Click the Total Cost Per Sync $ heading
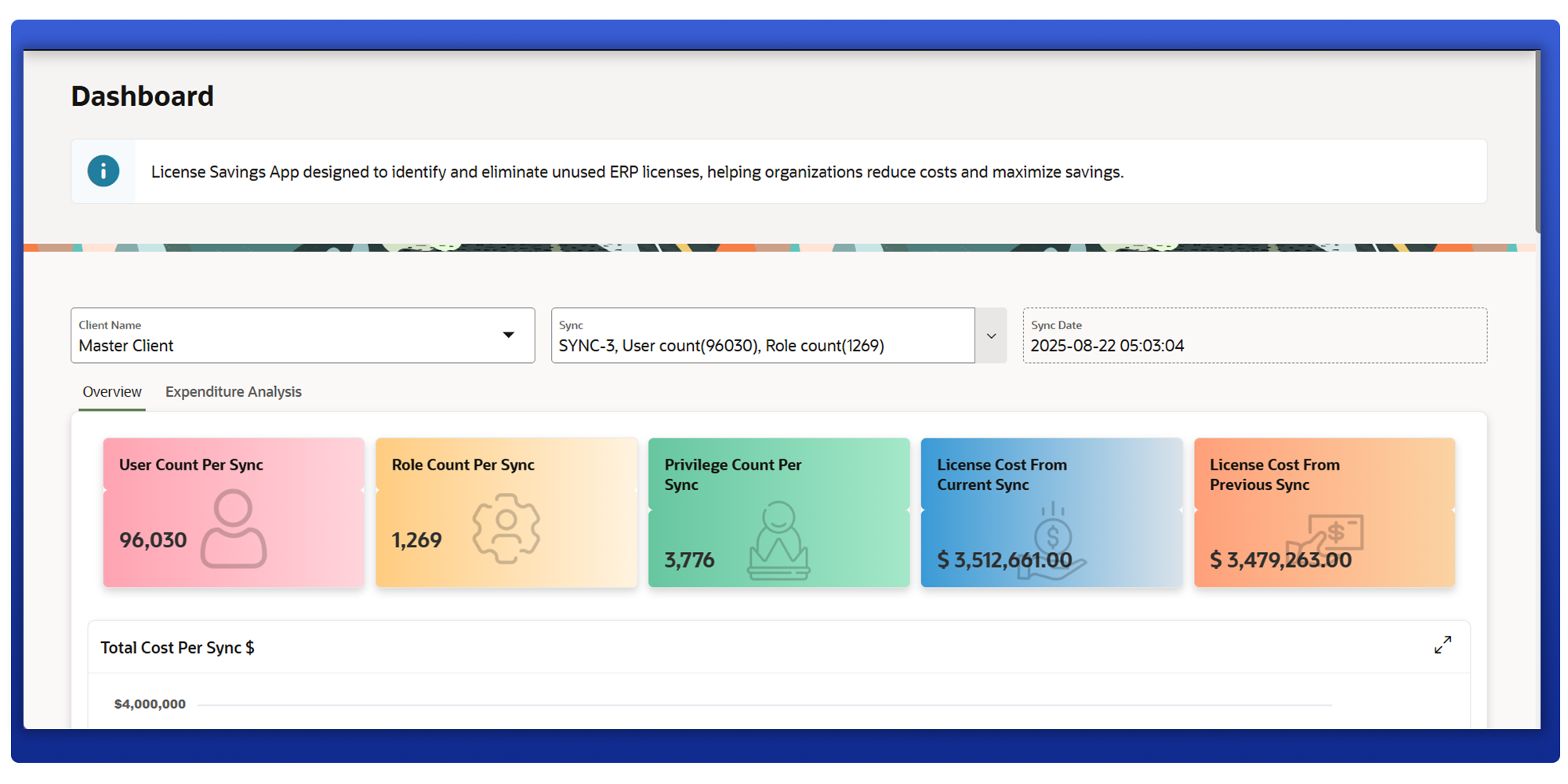The height and width of the screenshot is (784, 1568). click(x=177, y=648)
